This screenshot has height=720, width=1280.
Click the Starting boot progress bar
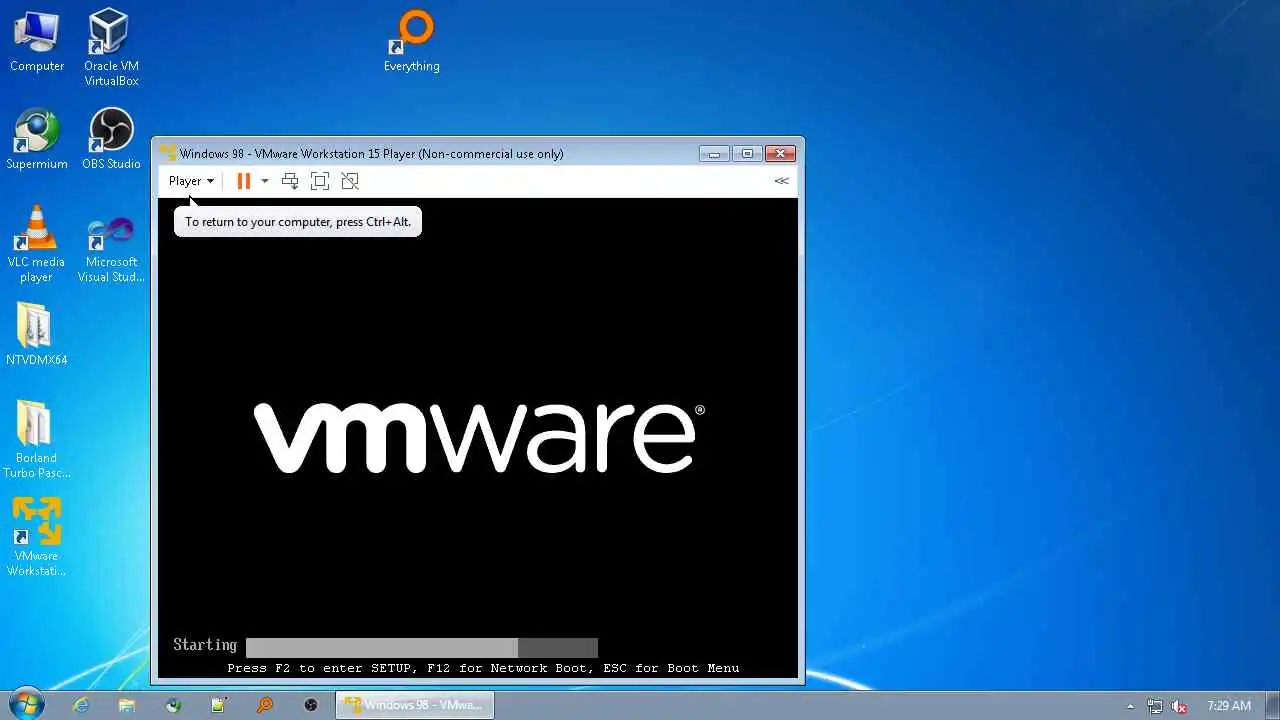422,647
